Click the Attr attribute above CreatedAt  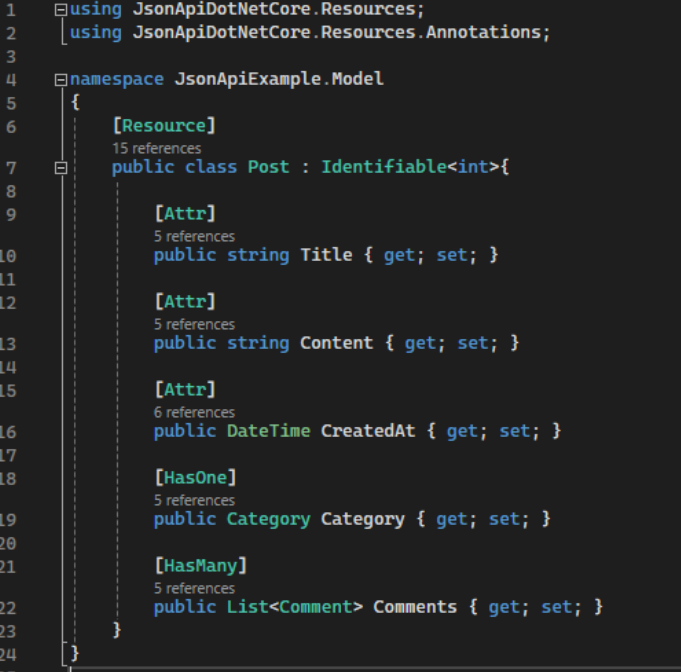(185, 390)
